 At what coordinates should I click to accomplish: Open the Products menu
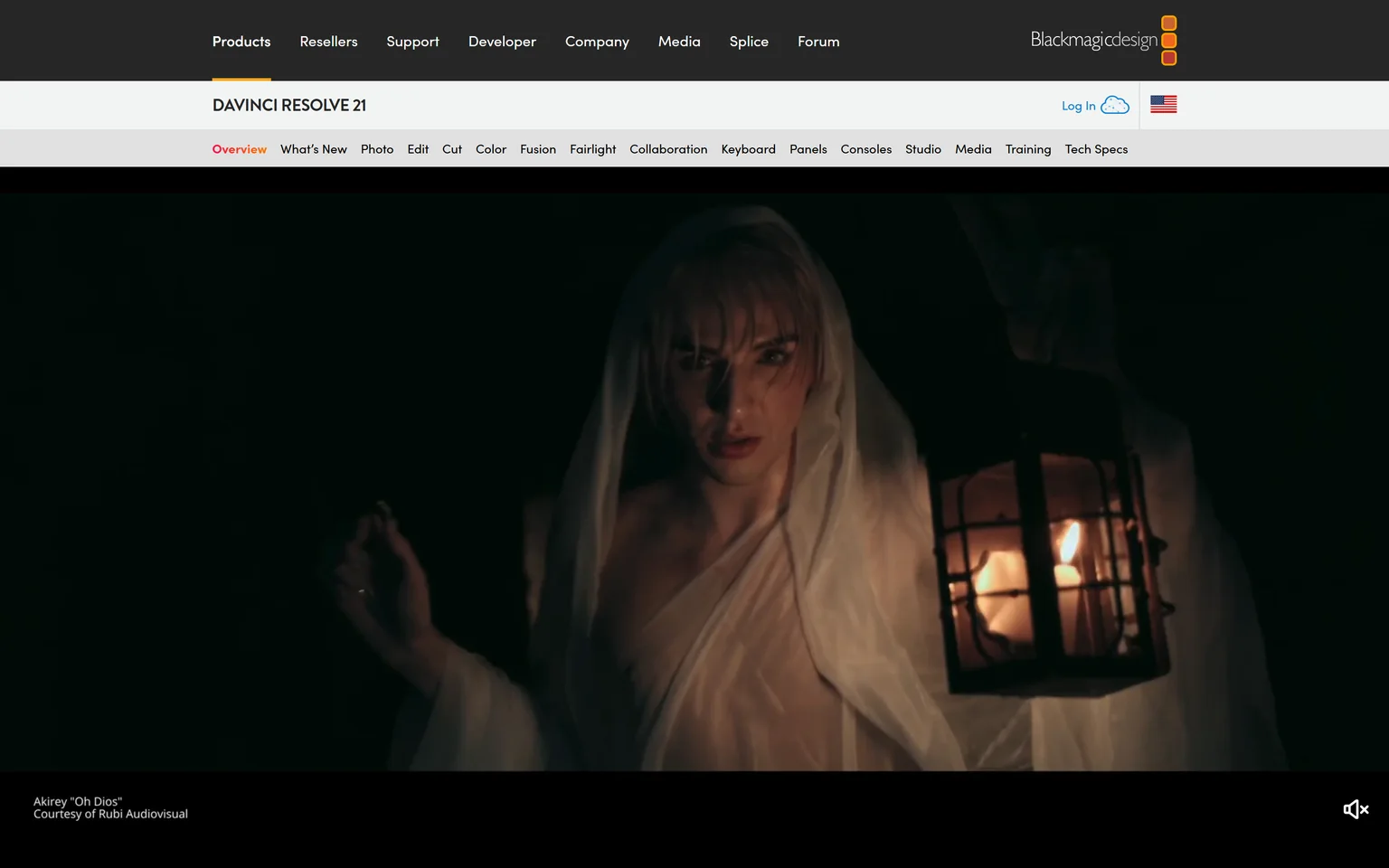(x=241, y=42)
